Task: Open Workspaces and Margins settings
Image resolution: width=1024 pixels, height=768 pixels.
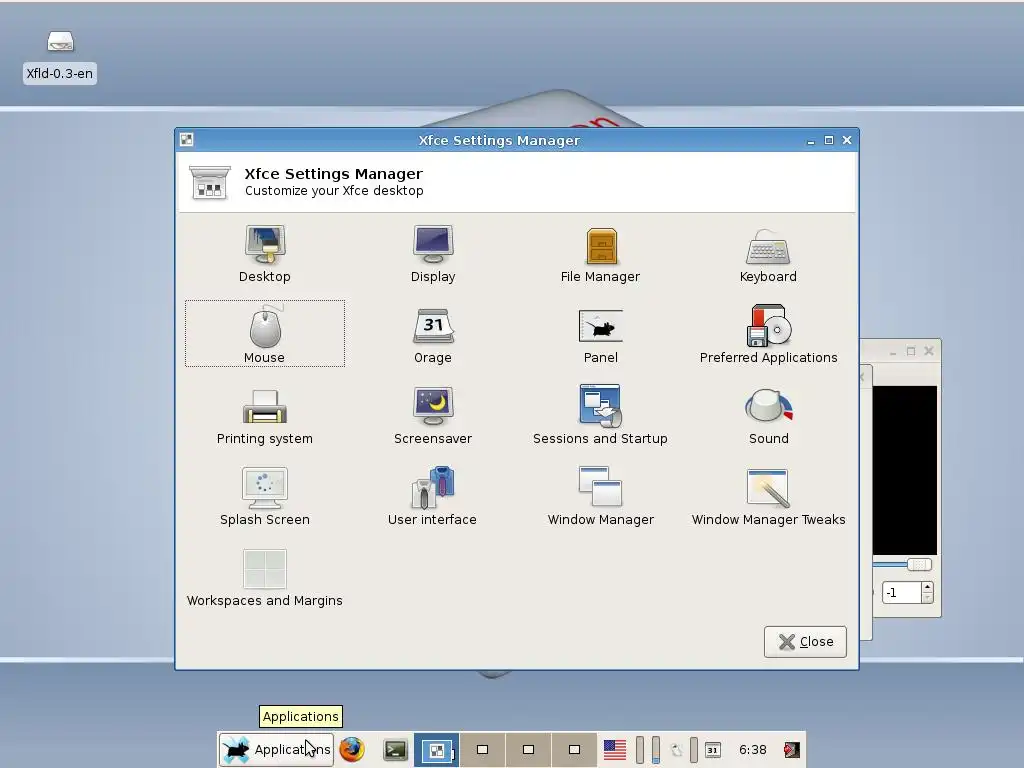Action: pos(264,579)
